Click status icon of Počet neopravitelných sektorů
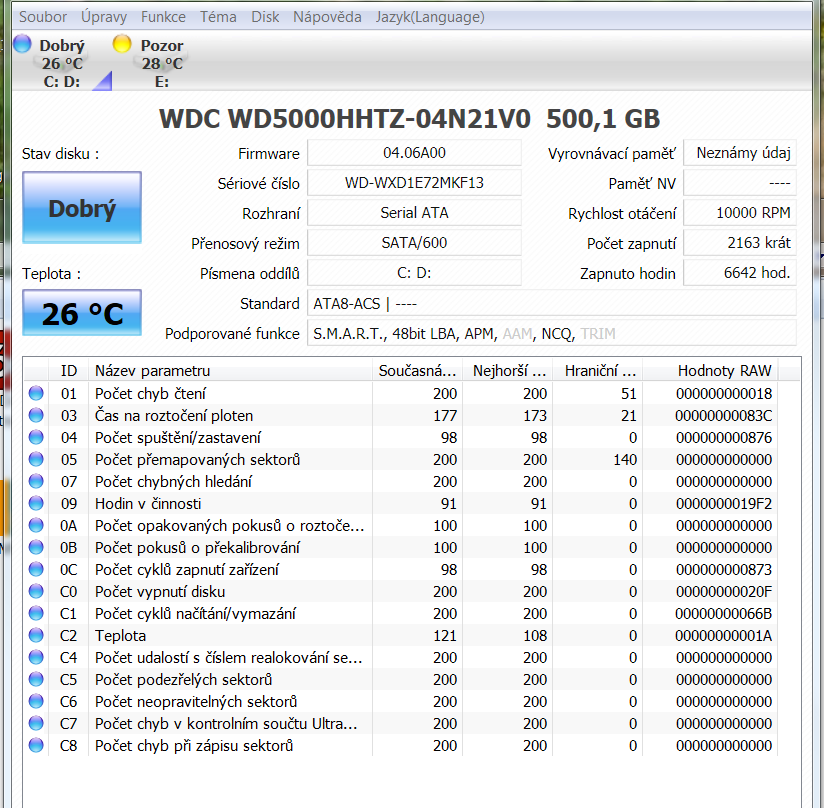Viewport: 824px width, 808px height. point(36,702)
